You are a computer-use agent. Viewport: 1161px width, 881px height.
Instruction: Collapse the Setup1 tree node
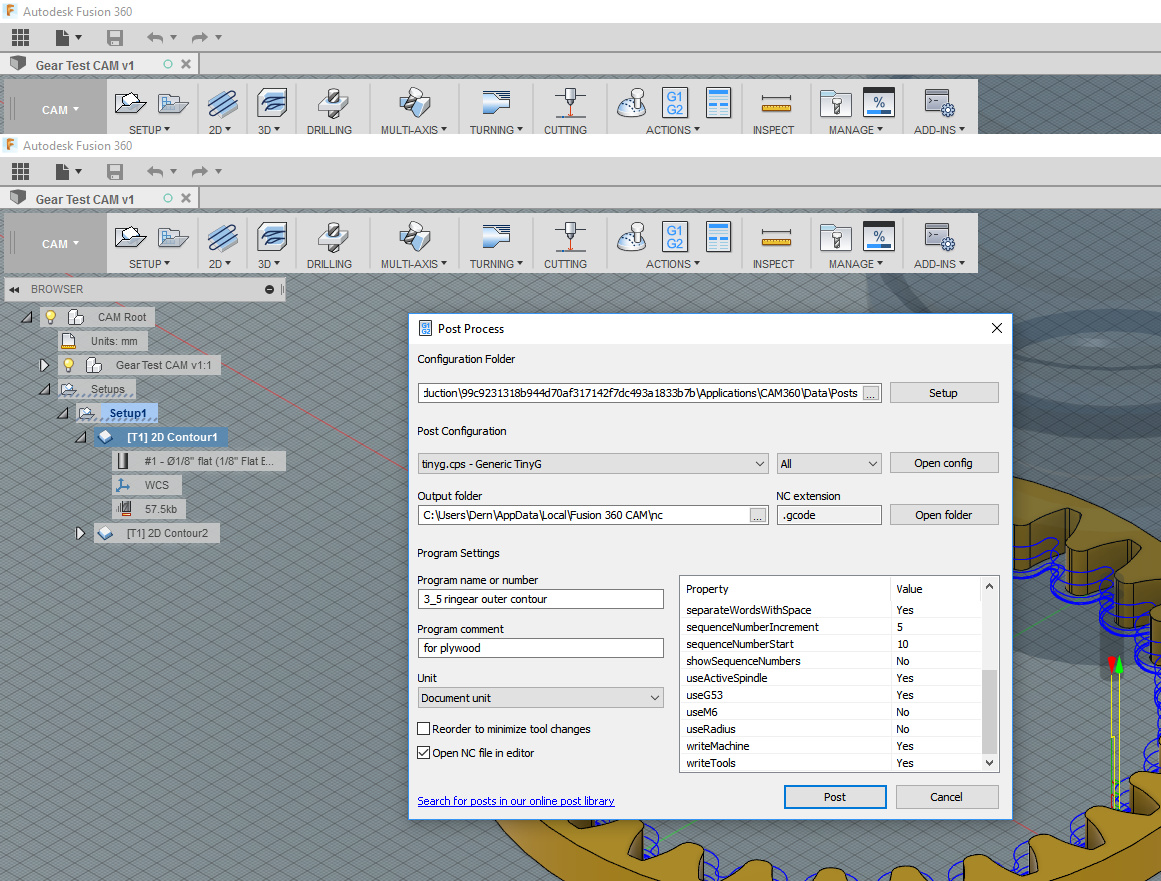(x=63, y=413)
